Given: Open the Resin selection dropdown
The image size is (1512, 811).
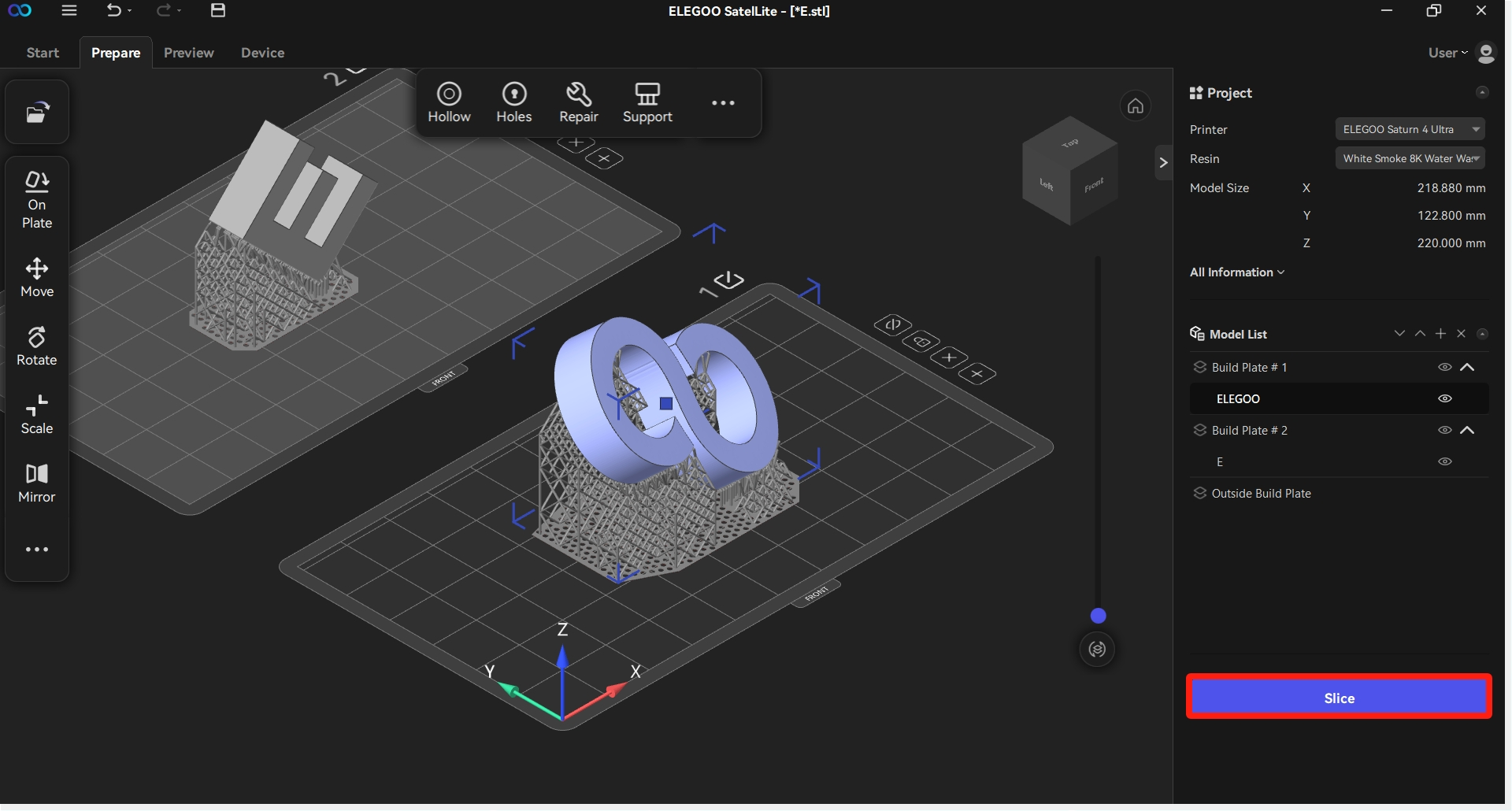Looking at the screenshot, I should 1409,159.
